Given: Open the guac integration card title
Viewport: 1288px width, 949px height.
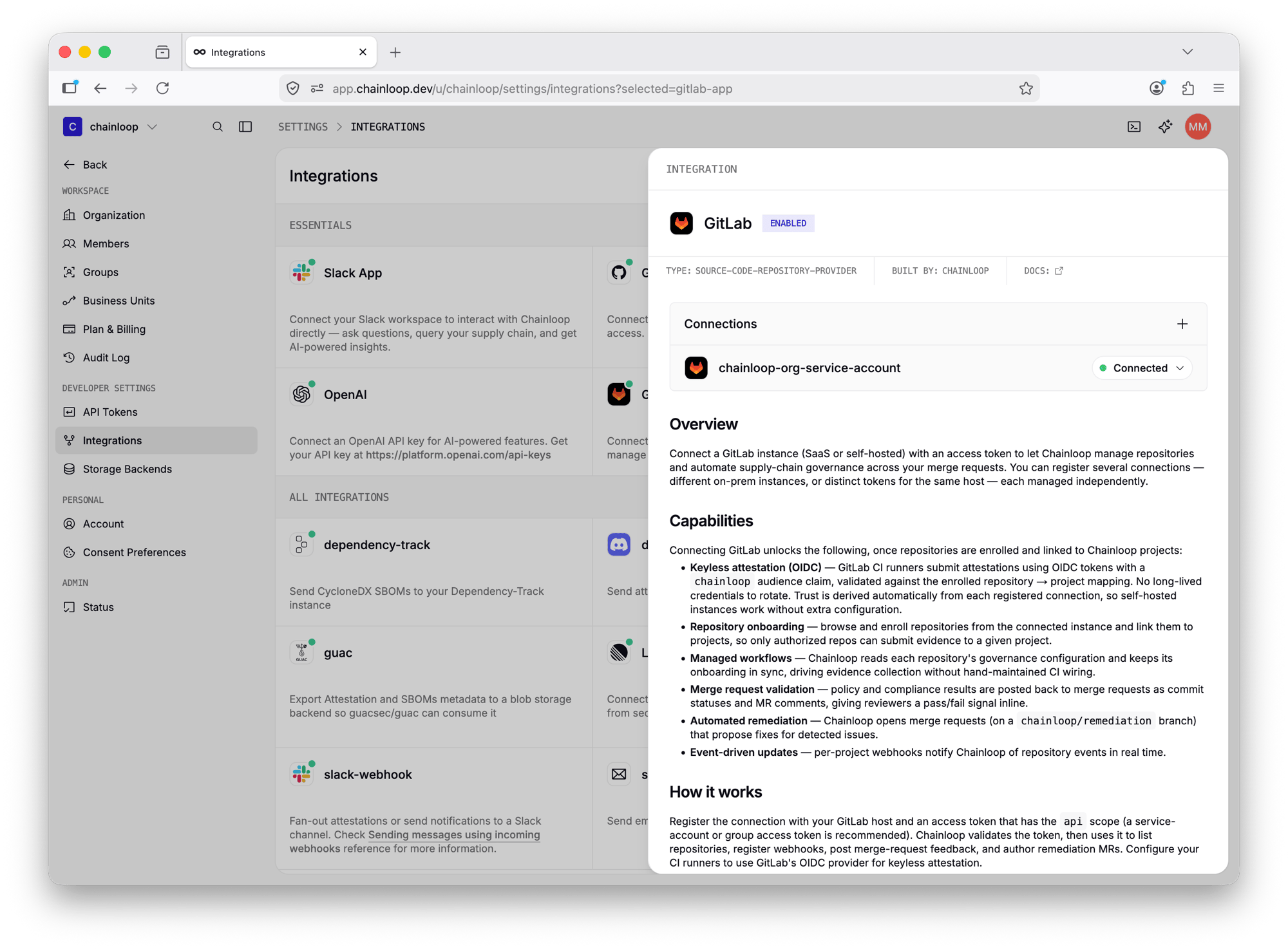Looking at the screenshot, I should (x=337, y=653).
